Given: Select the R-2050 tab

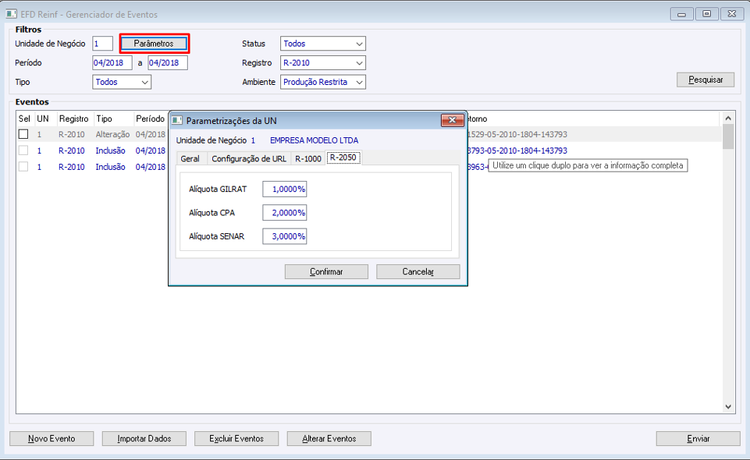Looking at the screenshot, I should 343,157.
